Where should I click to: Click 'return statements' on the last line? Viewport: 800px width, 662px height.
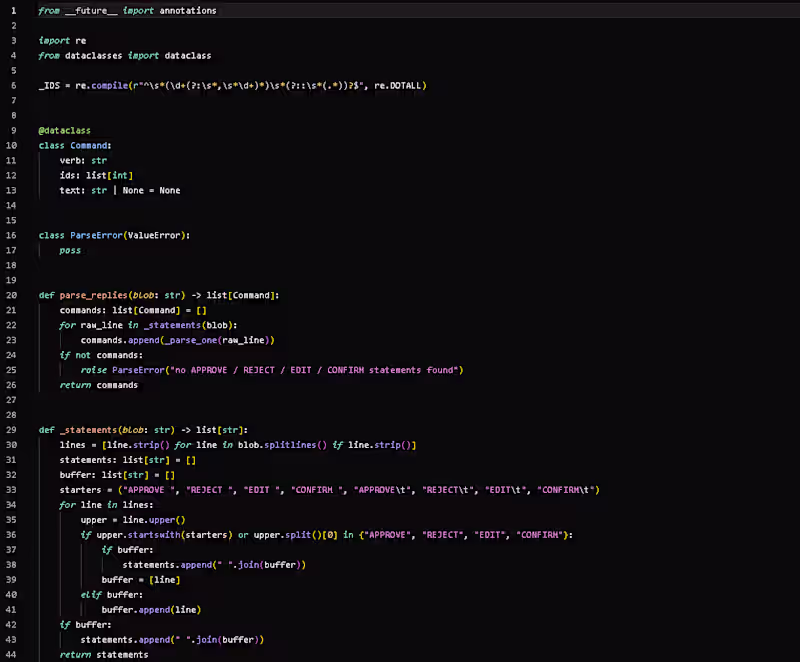click(x=104, y=654)
